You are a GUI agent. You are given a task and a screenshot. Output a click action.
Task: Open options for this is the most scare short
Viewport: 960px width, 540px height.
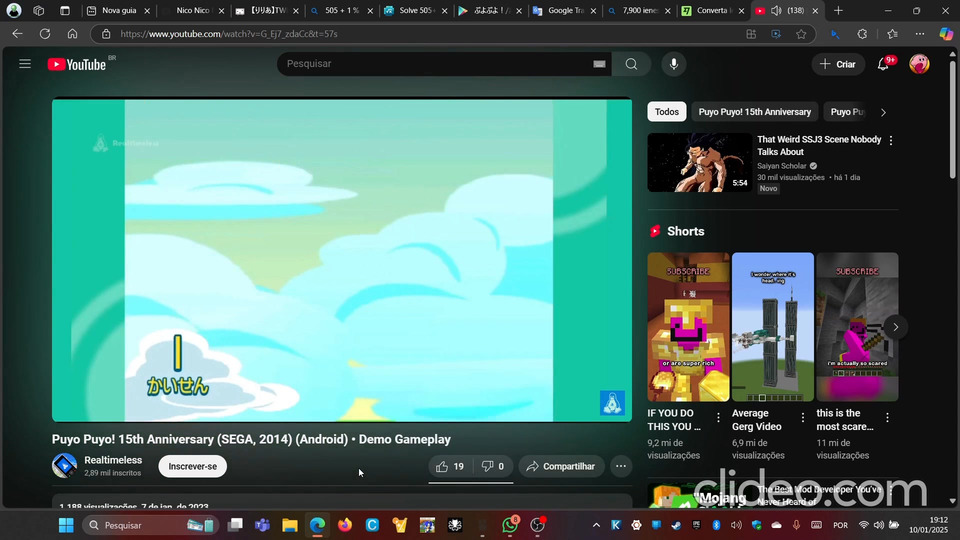pos(887,418)
